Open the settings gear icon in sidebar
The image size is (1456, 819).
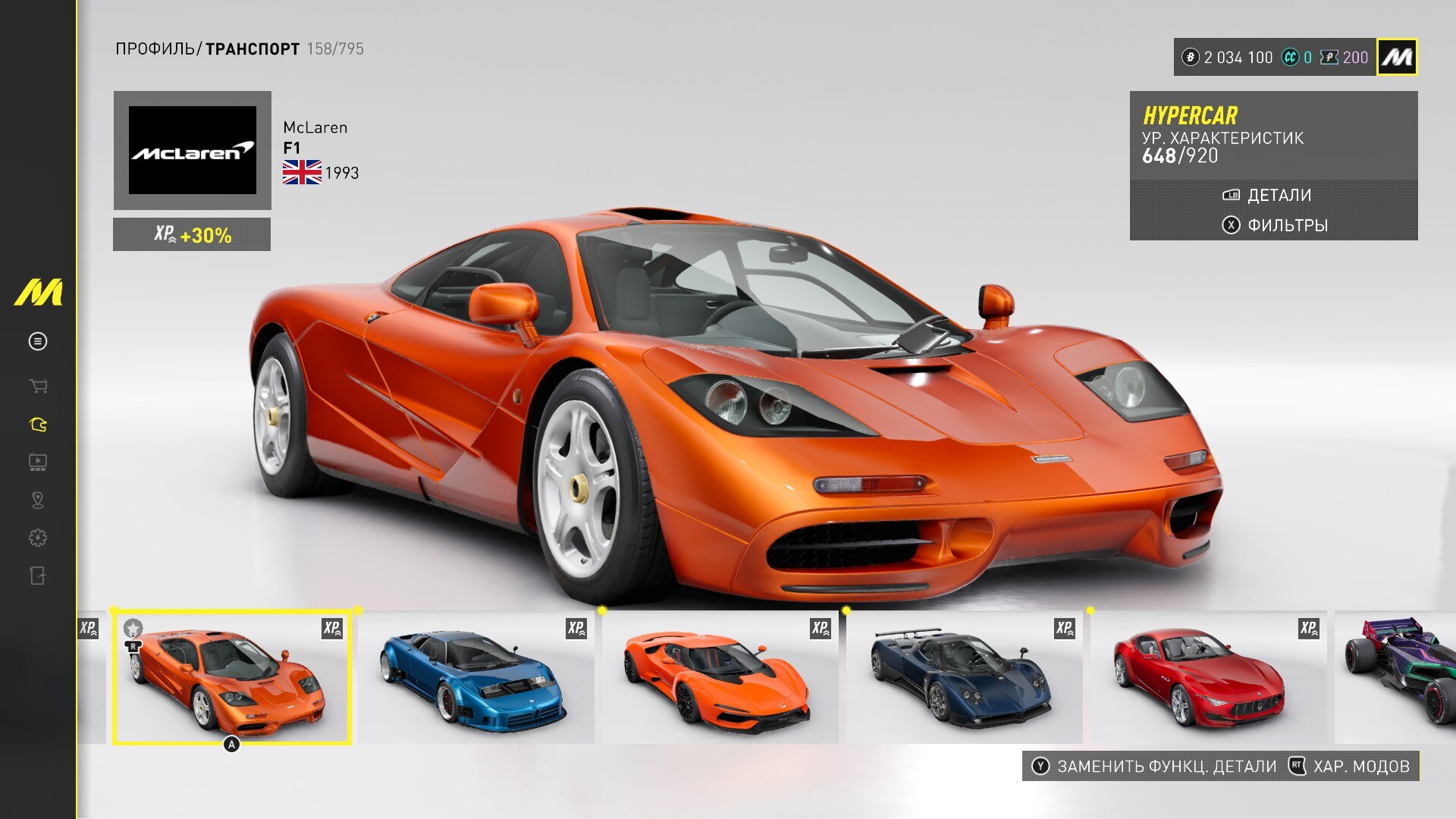coord(38,538)
